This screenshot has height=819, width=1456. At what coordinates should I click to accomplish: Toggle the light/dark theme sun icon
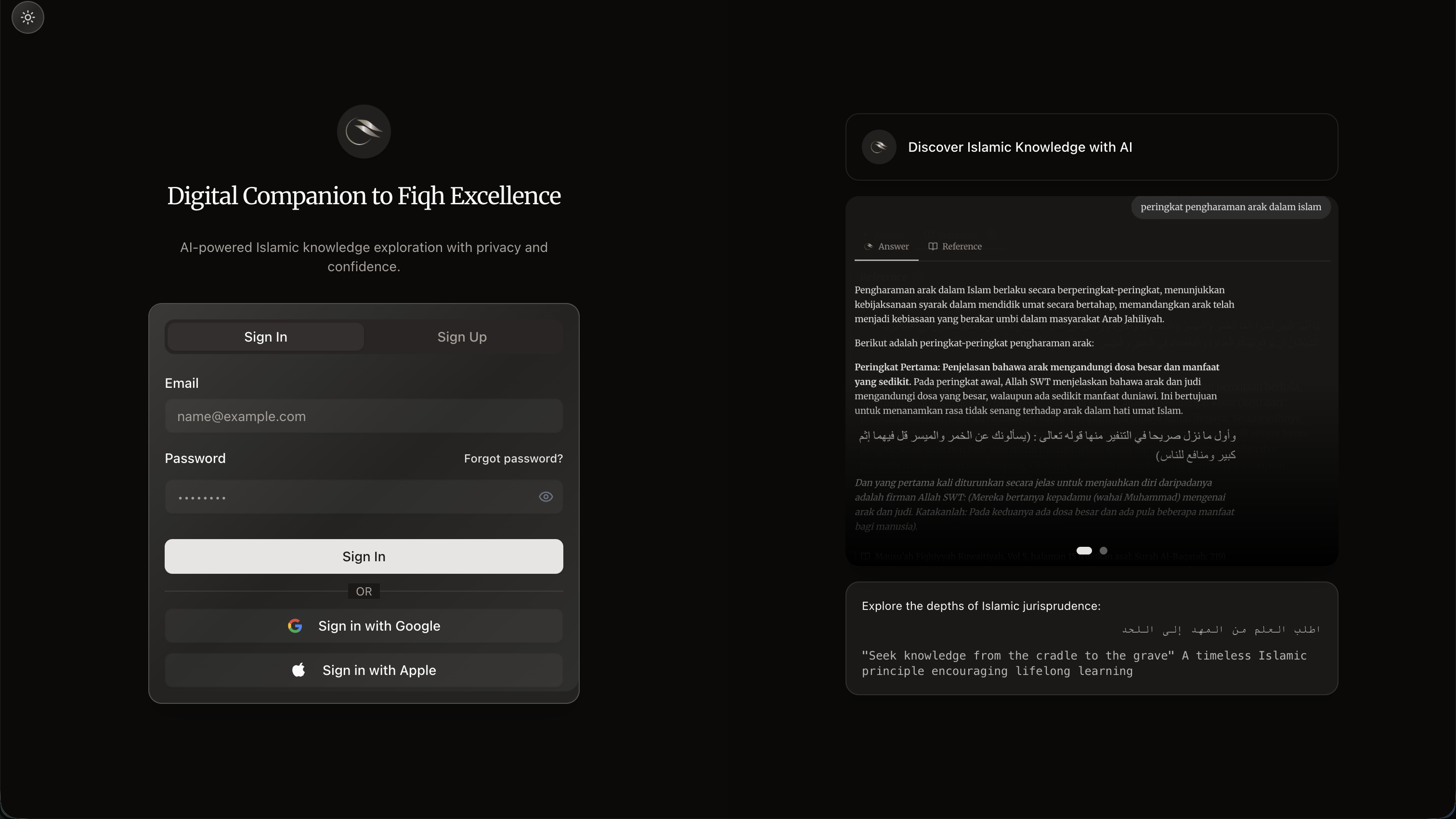[x=28, y=17]
